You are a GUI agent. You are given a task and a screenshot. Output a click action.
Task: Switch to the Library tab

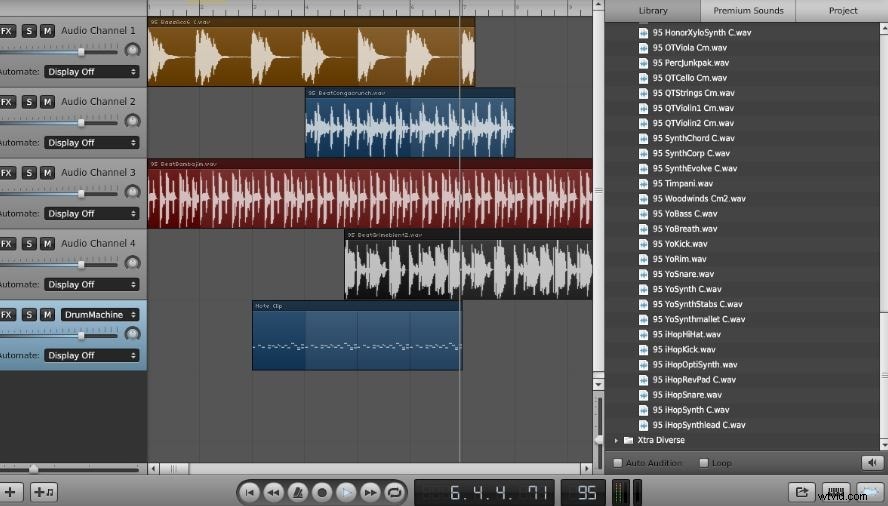tap(653, 11)
